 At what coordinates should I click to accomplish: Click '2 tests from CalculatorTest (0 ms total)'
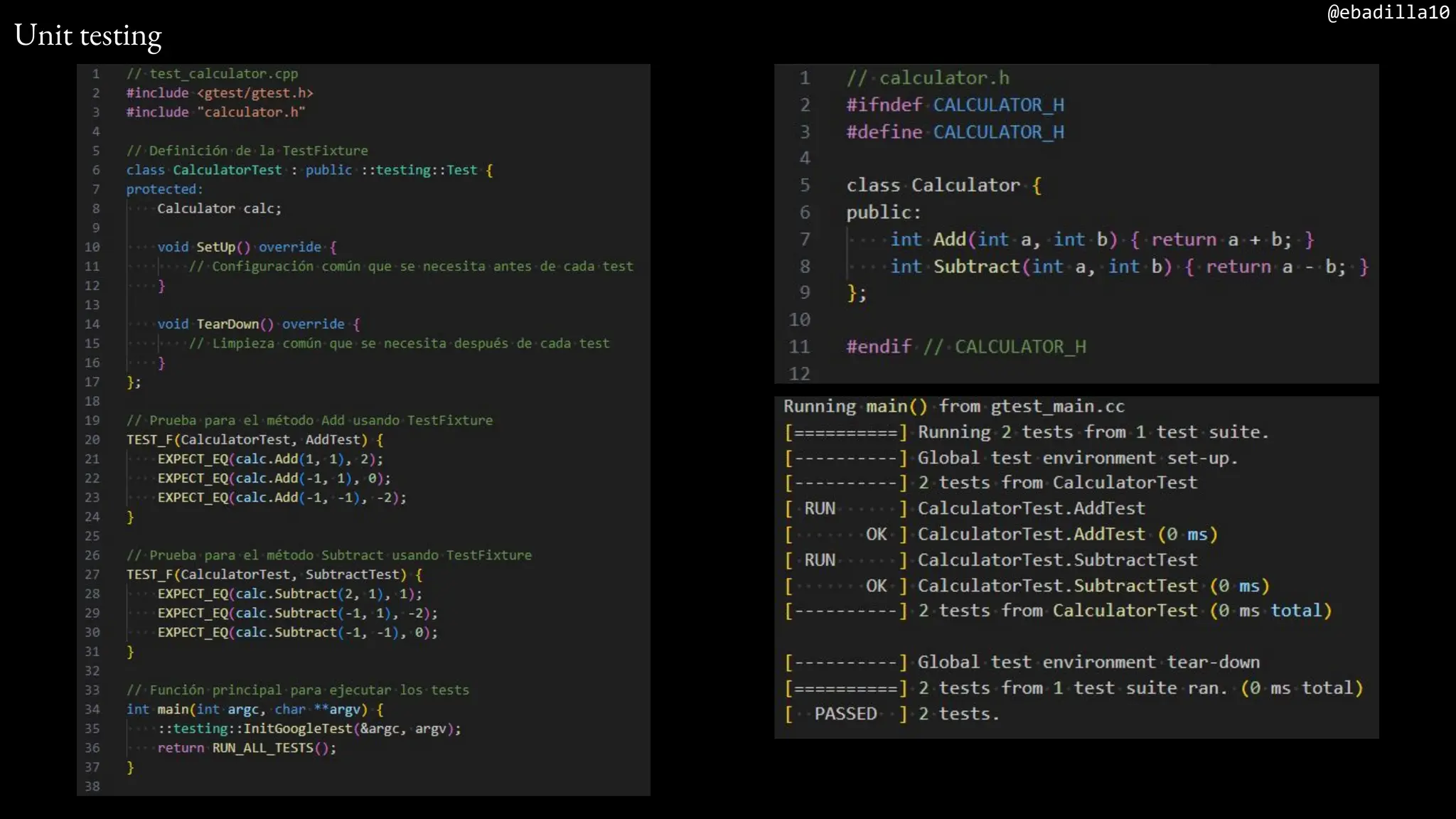(x=1124, y=610)
